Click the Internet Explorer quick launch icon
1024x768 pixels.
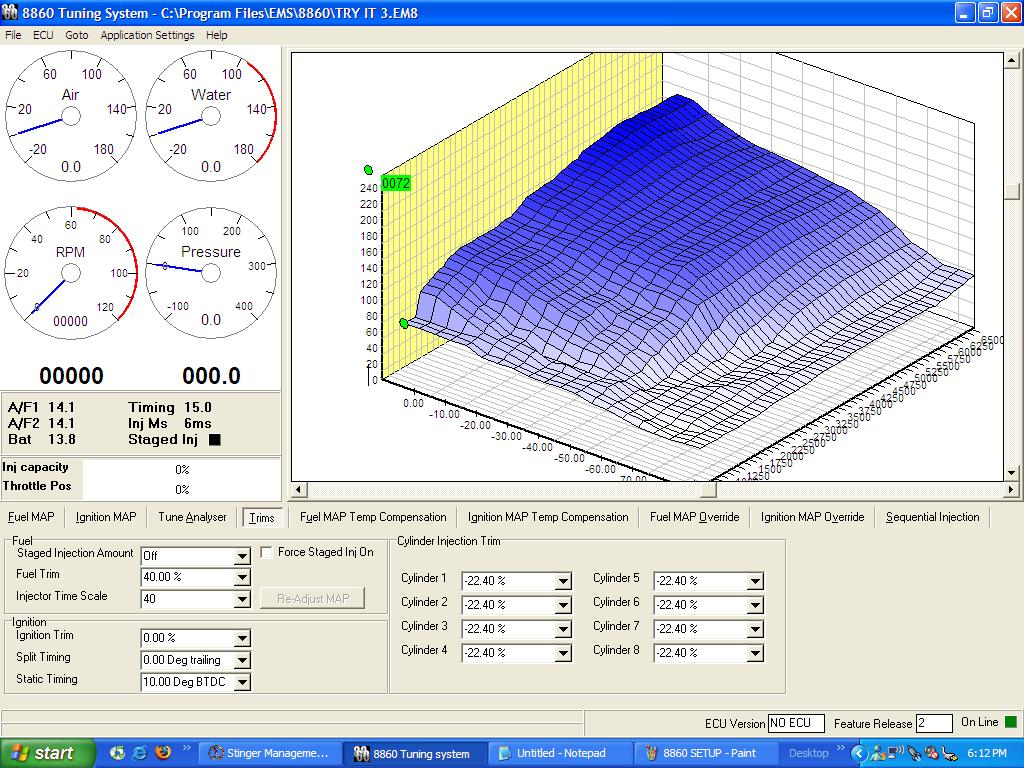point(140,753)
